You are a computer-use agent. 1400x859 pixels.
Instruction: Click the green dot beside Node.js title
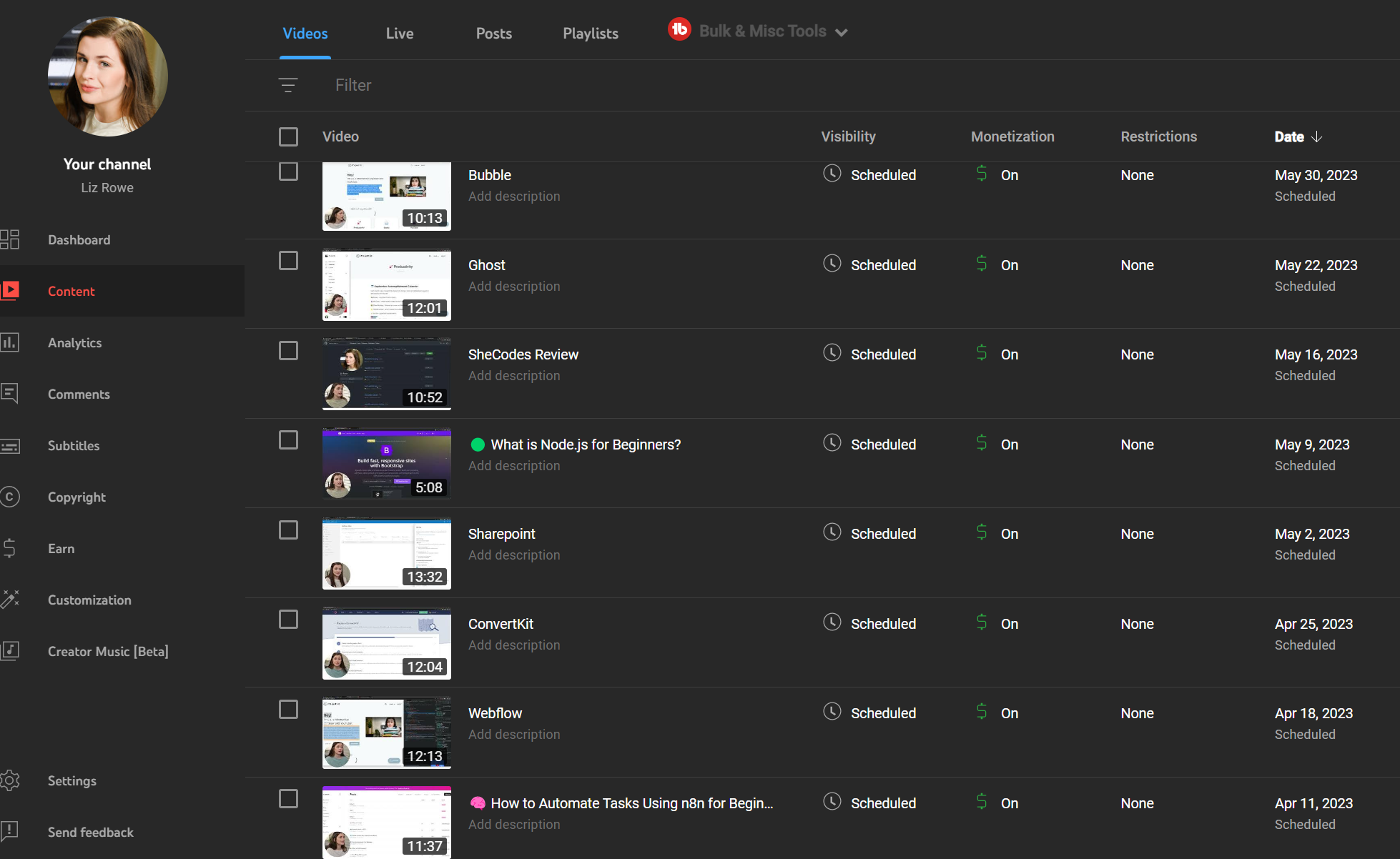(x=478, y=445)
